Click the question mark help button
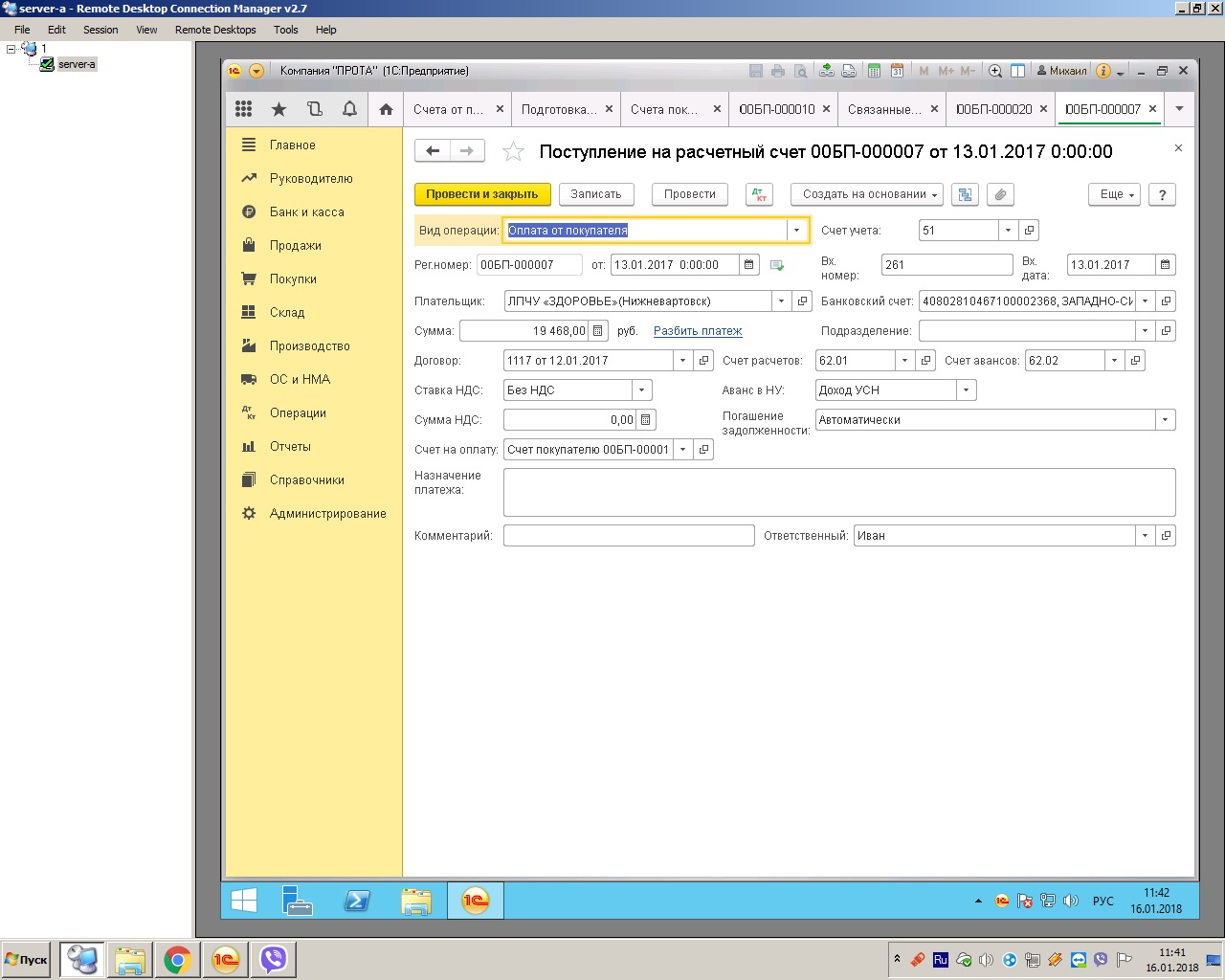Viewport: 1225px width, 980px height. (x=1162, y=194)
